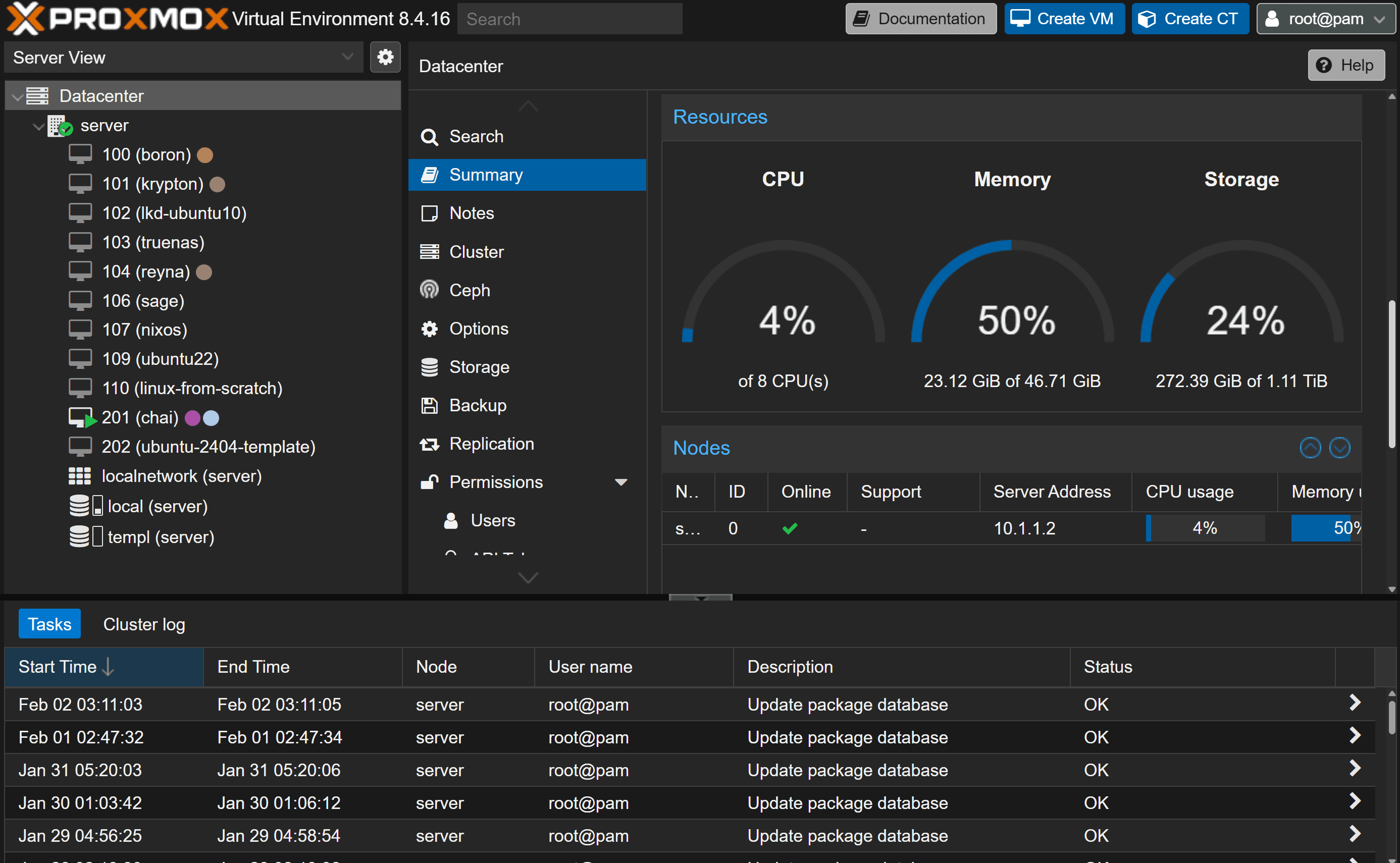Click the Create VM button
1400x863 pixels.
tap(1063, 18)
